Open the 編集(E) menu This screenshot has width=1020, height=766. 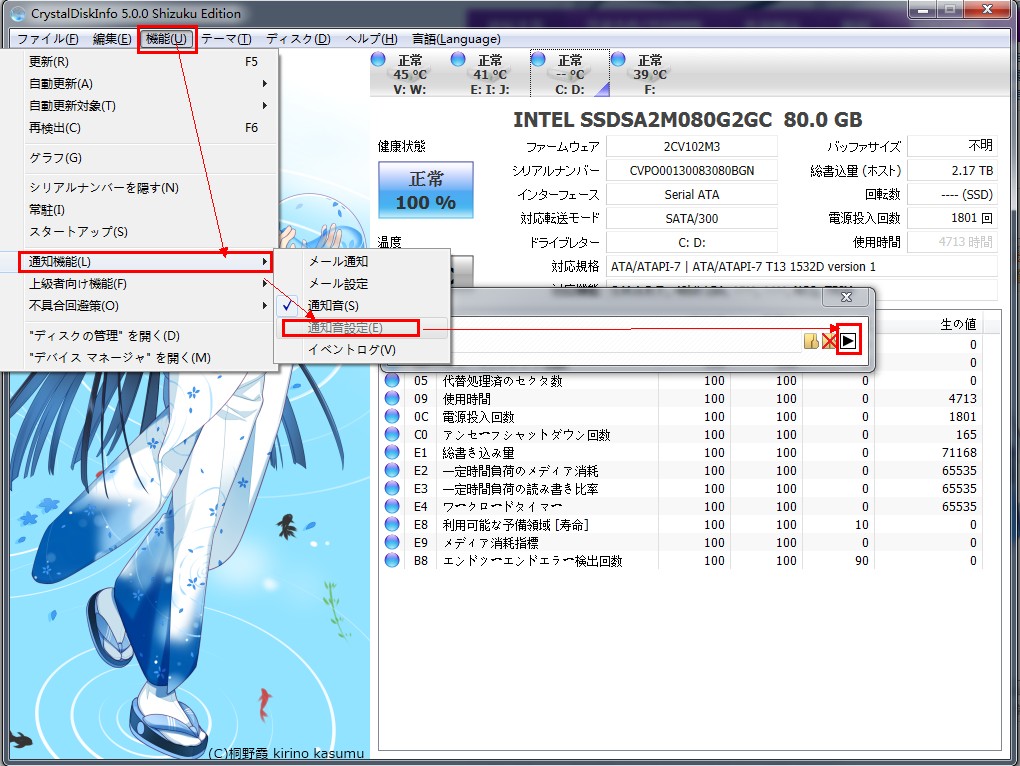pyautogui.click(x=112, y=39)
